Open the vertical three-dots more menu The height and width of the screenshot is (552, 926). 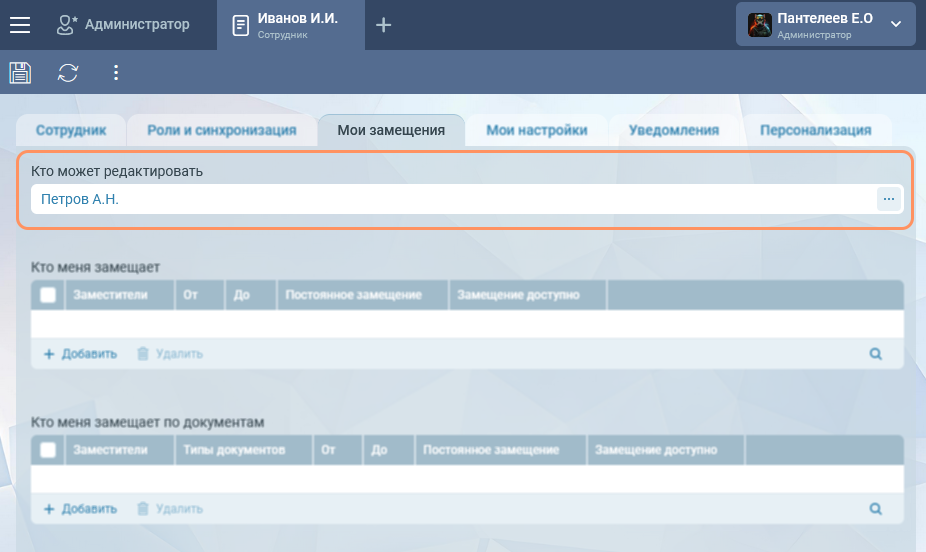point(116,73)
